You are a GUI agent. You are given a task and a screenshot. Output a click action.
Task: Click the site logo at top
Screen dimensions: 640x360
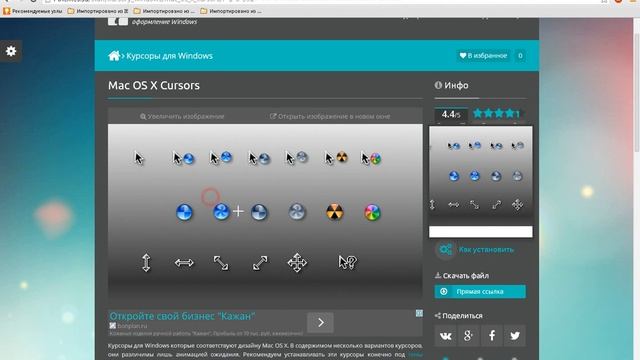pyautogui.click(x=118, y=21)
